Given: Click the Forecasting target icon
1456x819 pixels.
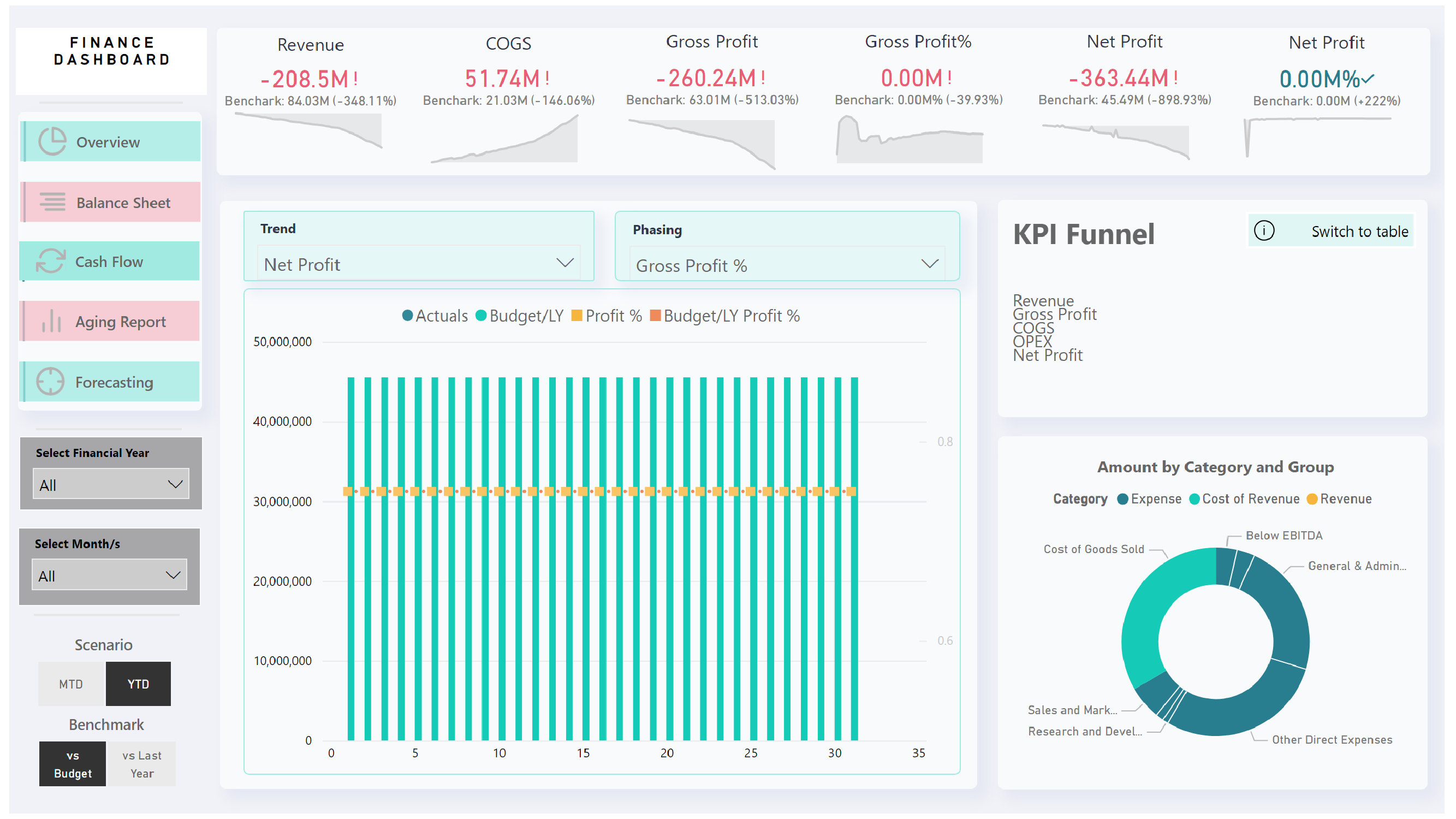Looking at the screenshot, I should click(x=51, y=382).
